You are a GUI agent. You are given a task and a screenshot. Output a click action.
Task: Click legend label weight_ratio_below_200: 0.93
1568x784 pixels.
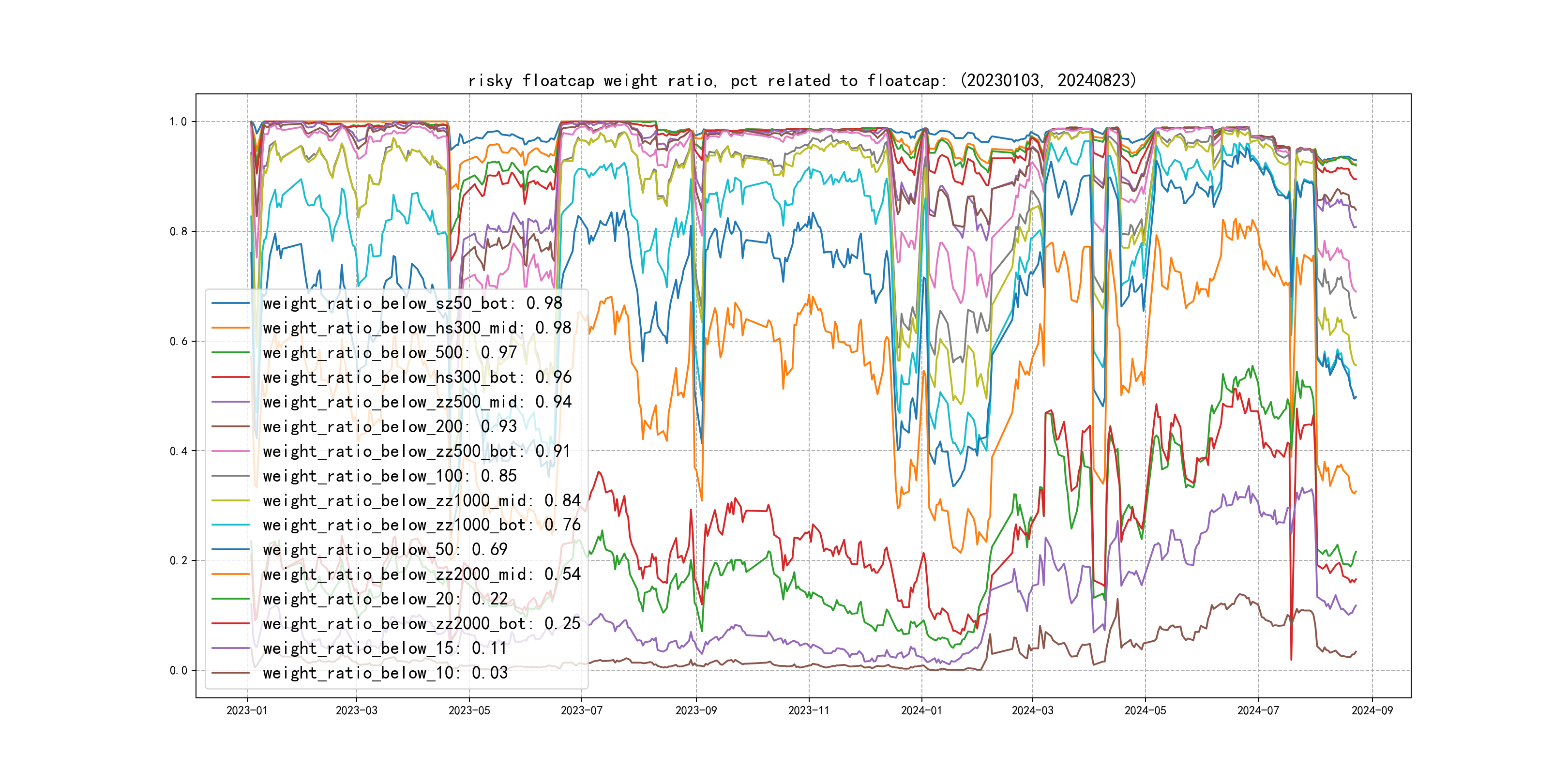click(x=390, y=427)
